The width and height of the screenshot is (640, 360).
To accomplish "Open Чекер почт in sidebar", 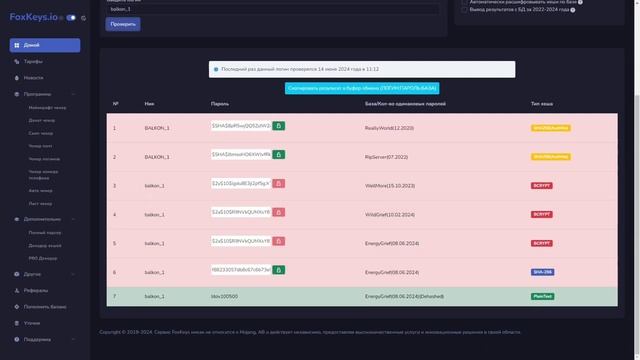I will click(40, 146).
